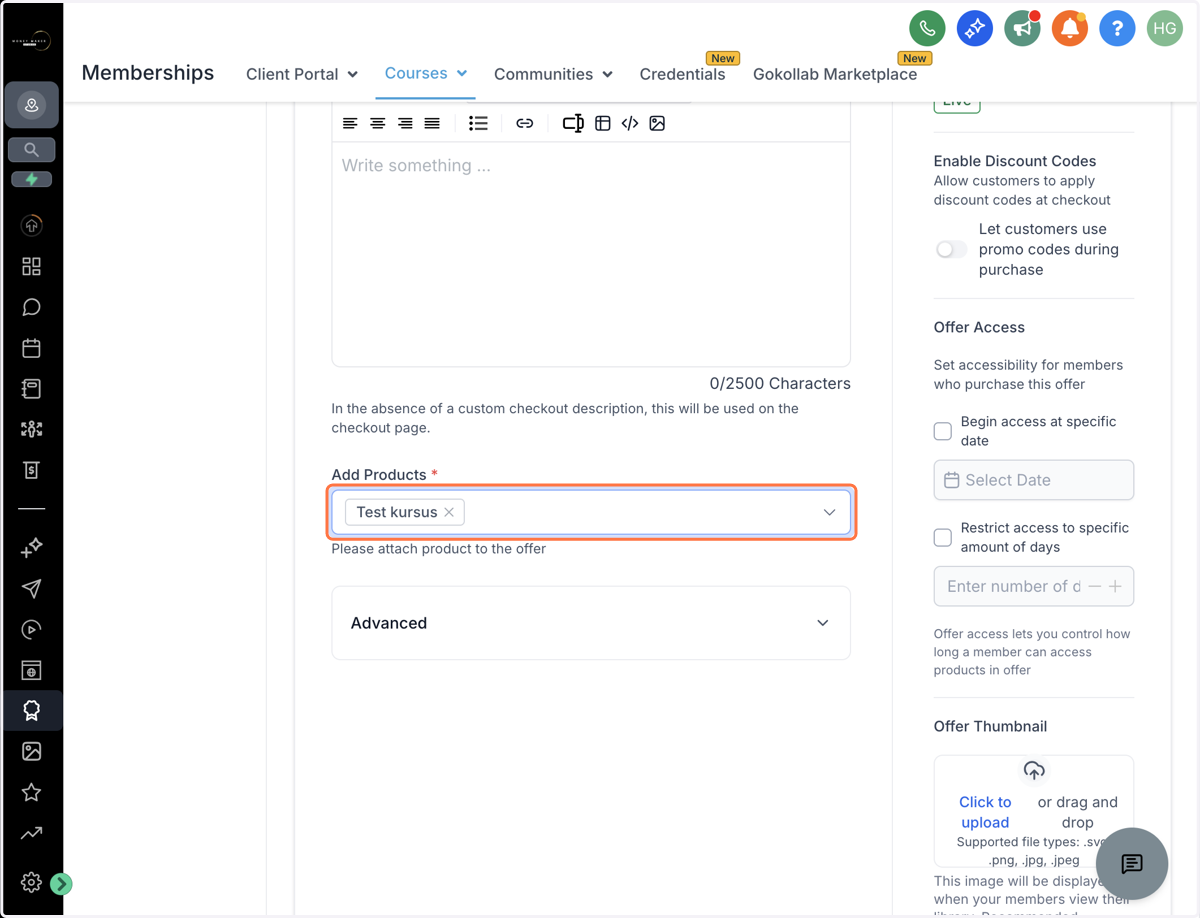Viewport: 1200px width, 918px height.
Task: Click the embed video icon in editor toolbar
Action: (573, 123)
